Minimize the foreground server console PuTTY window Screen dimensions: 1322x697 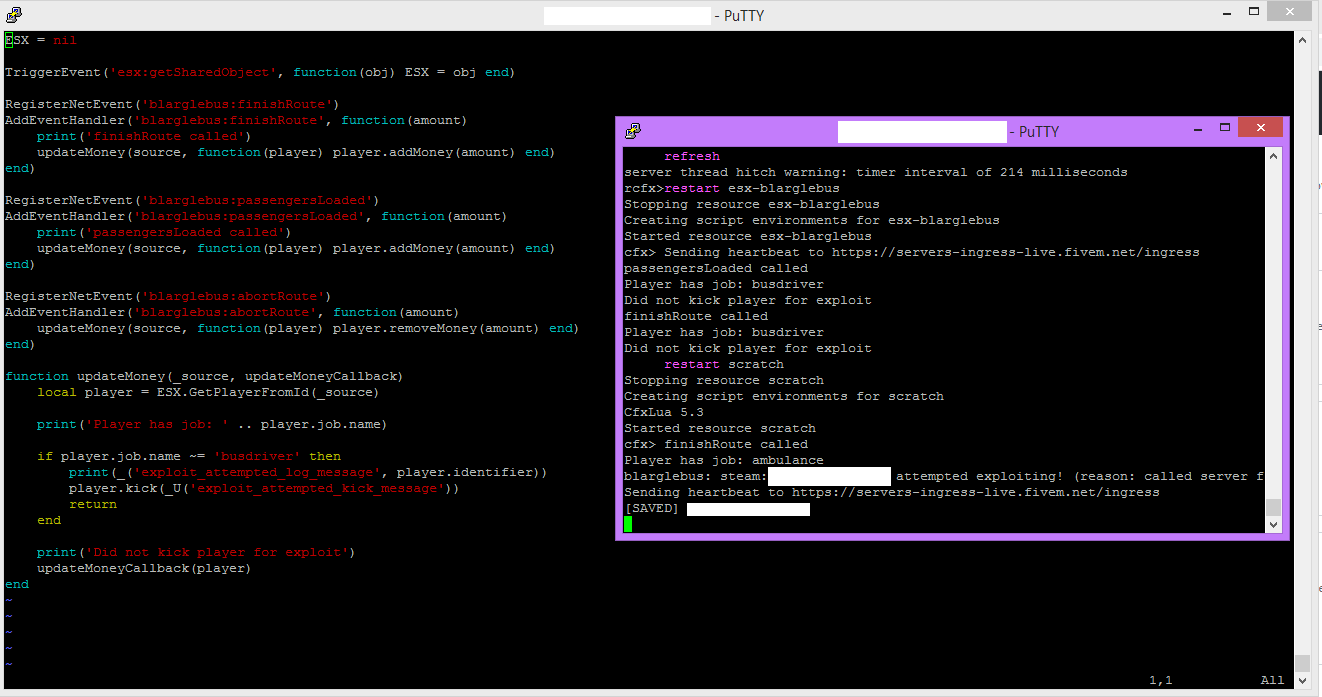click(1197, 130)
